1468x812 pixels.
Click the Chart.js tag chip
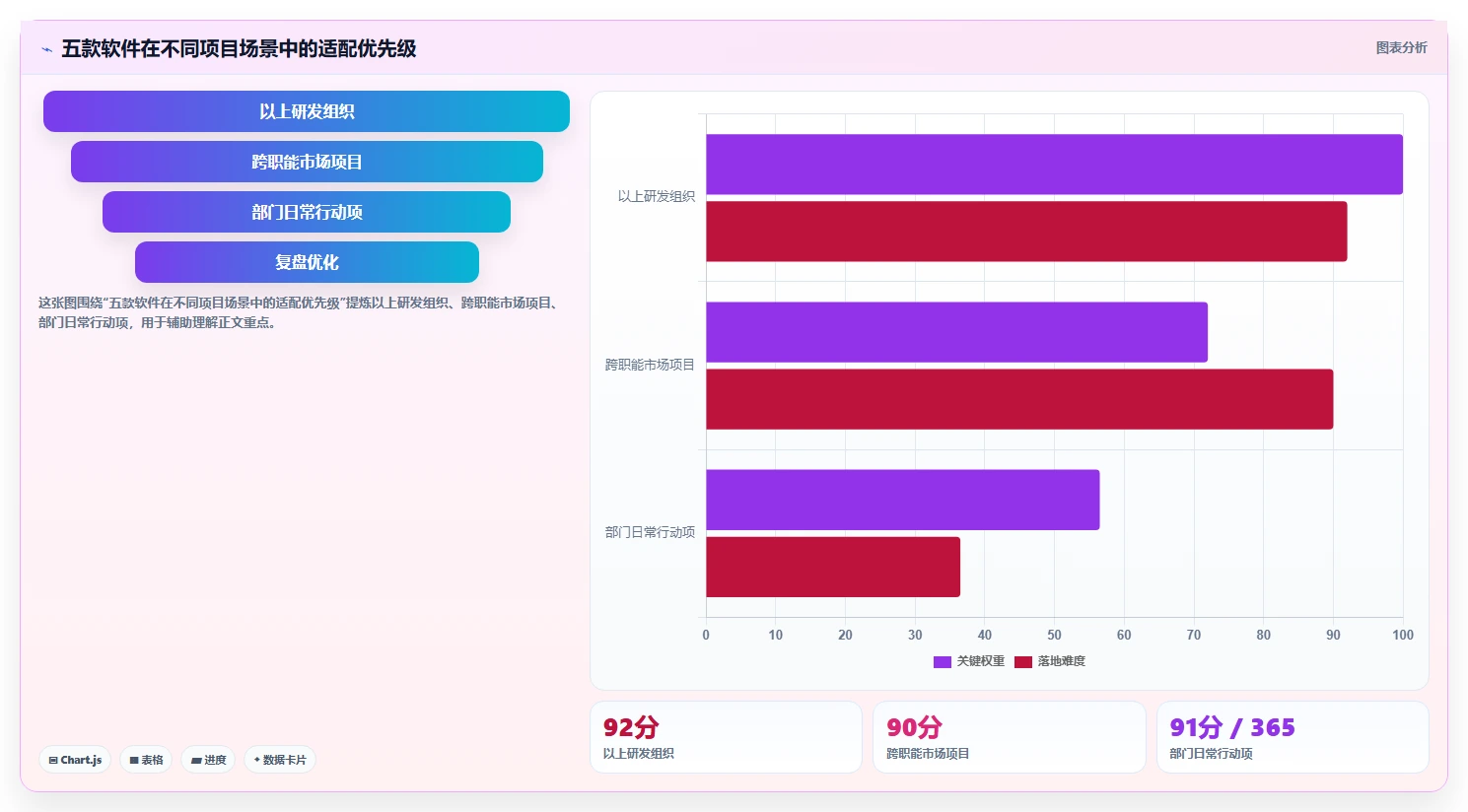point(75,760)
